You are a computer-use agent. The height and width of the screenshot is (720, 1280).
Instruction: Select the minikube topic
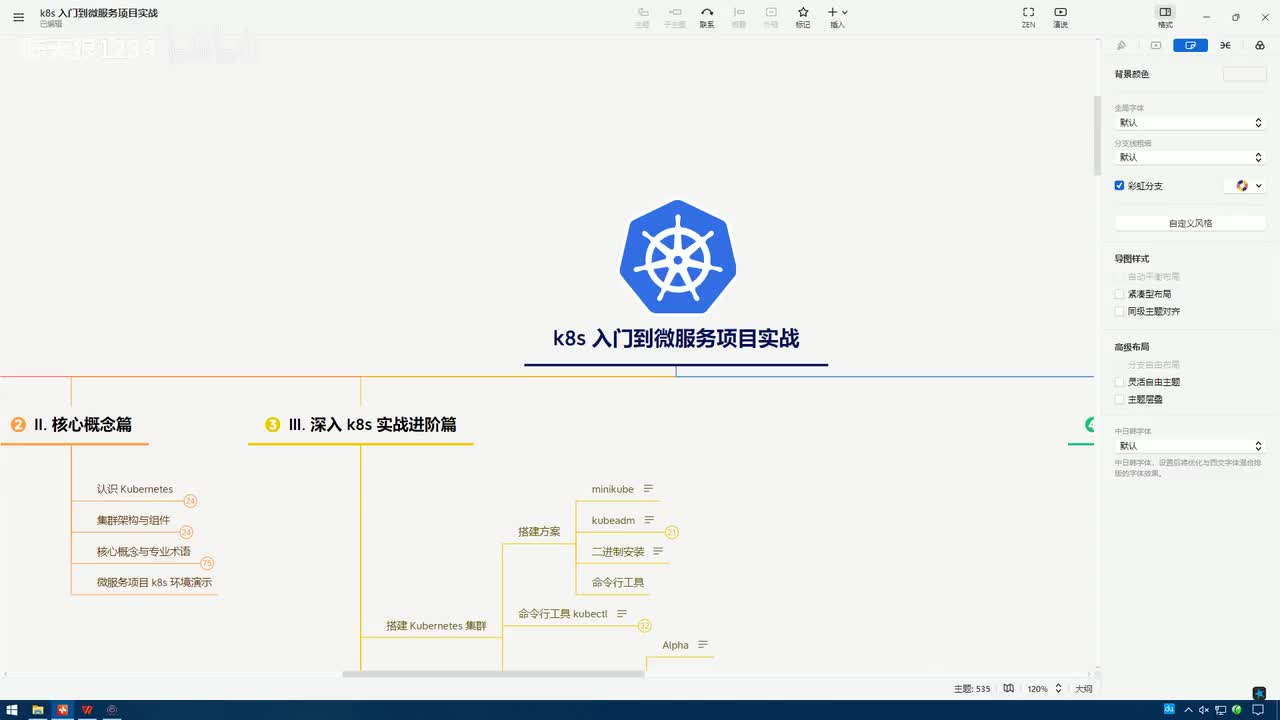[613, 489]
